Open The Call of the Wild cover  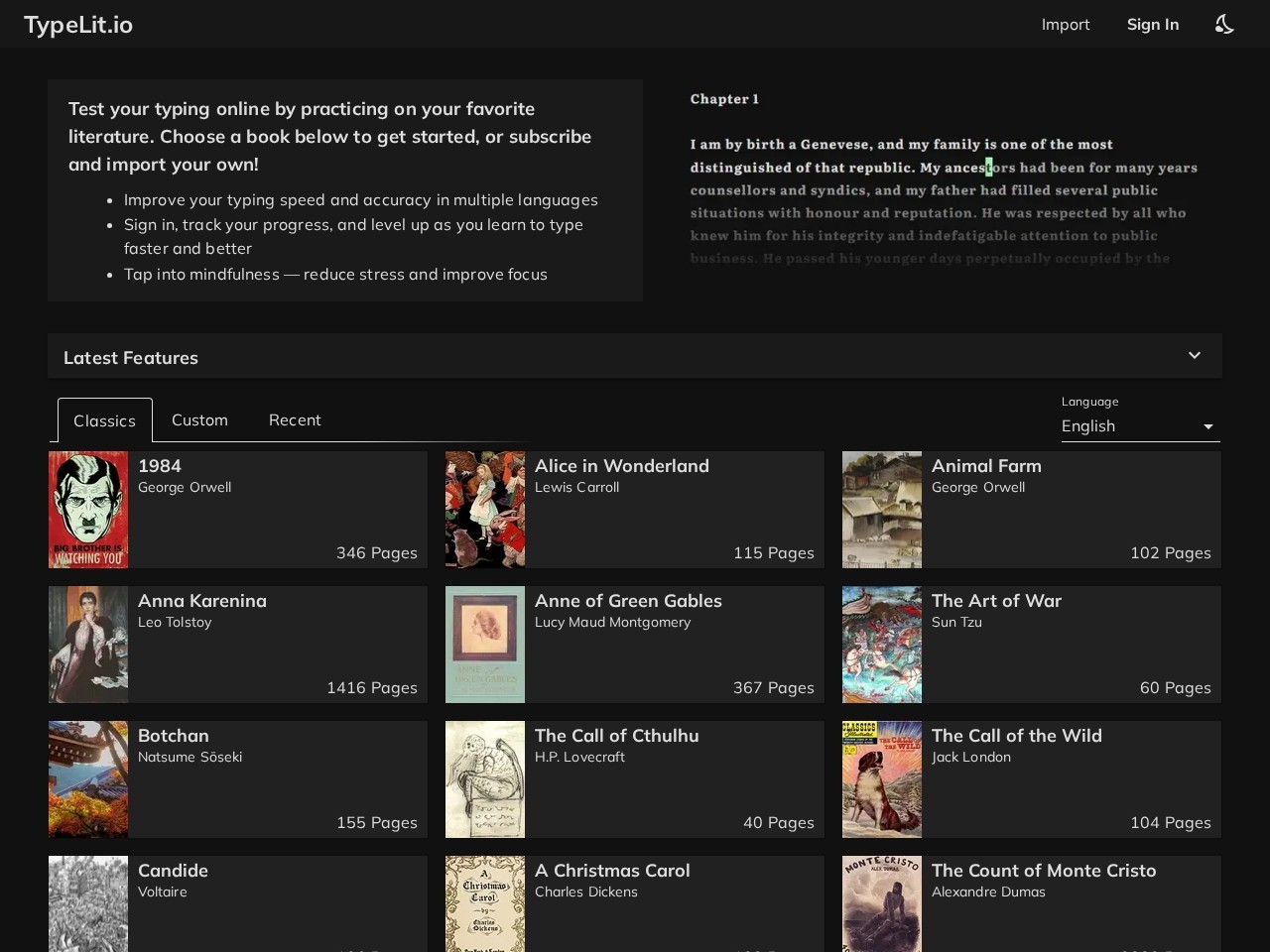click(882, 779)
